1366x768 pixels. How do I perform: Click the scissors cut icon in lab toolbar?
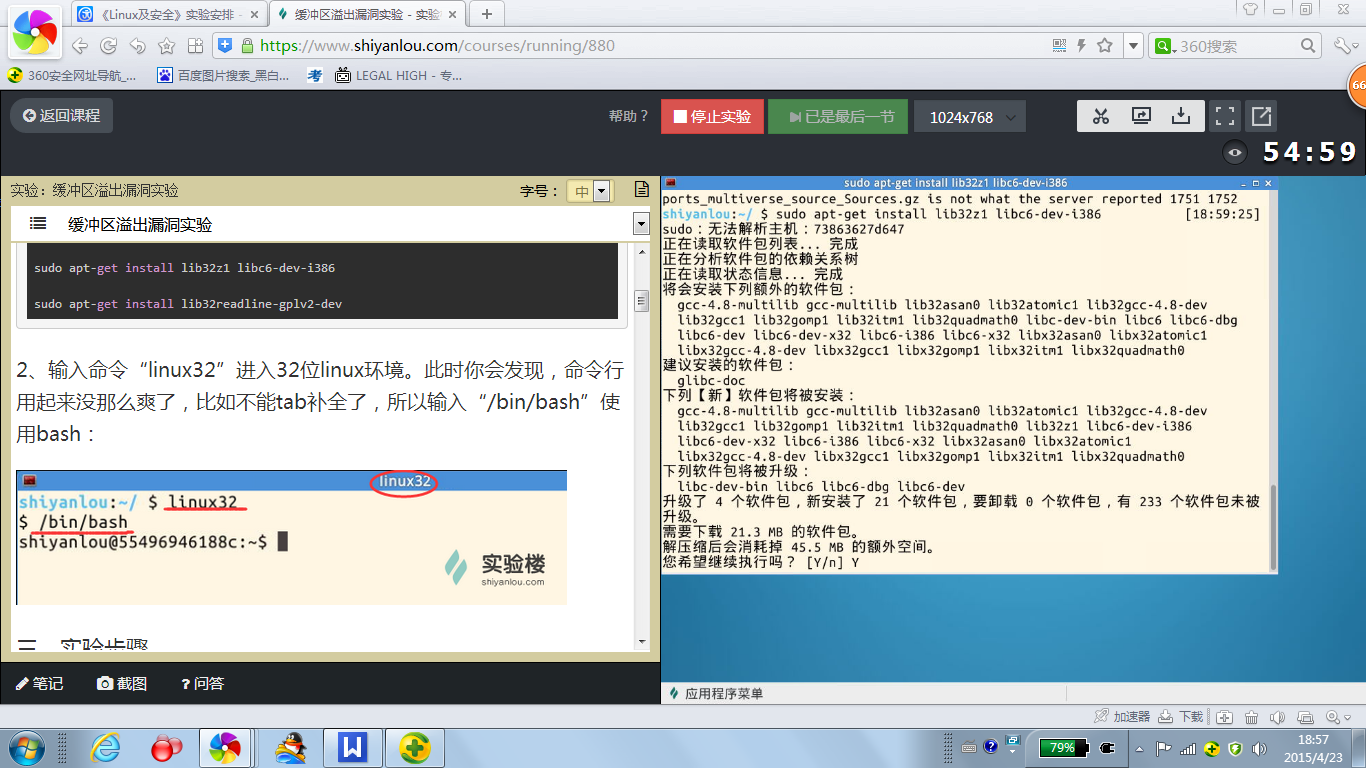coord(1101,116)
